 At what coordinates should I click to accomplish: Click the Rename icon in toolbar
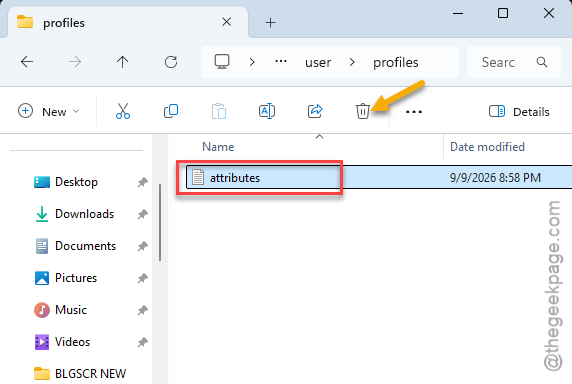pos(267,111)
